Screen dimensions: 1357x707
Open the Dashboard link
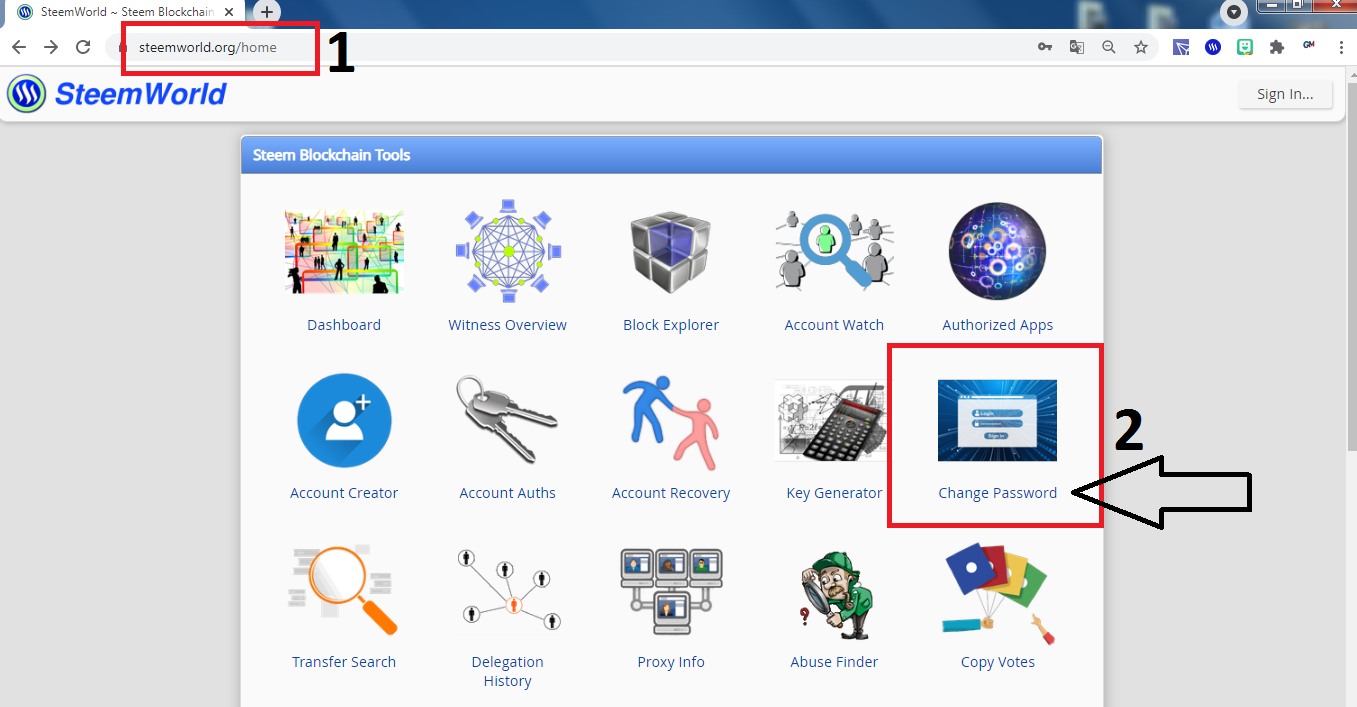(344, 325)
